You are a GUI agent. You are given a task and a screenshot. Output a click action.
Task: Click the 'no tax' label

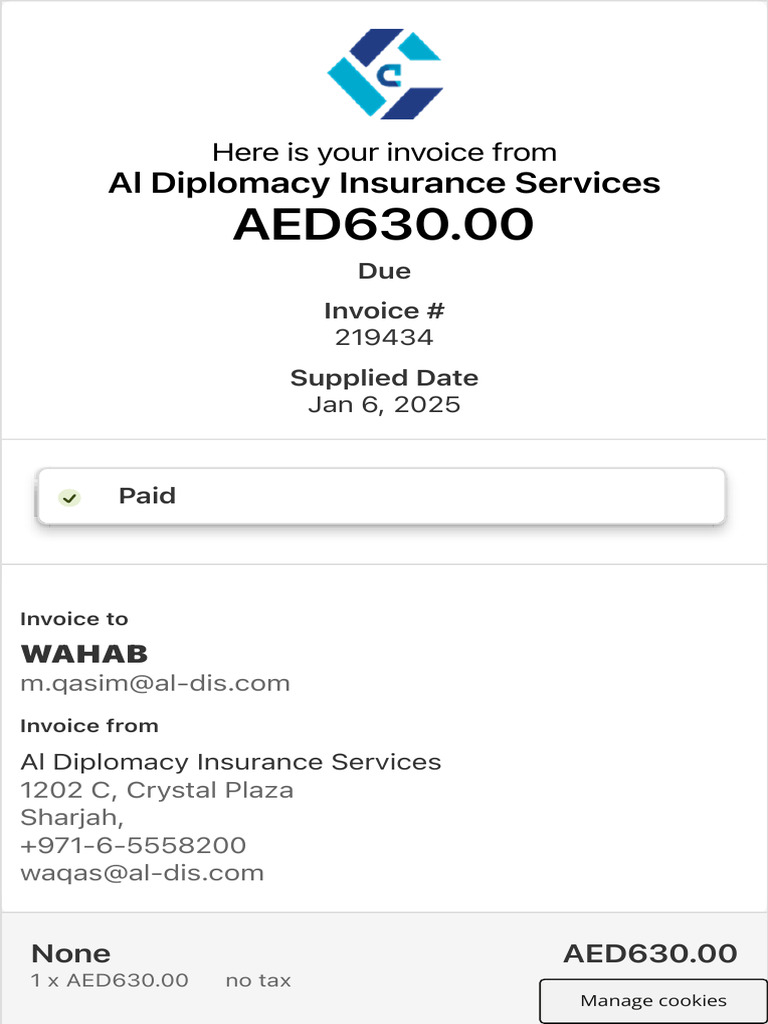(258, 980)
